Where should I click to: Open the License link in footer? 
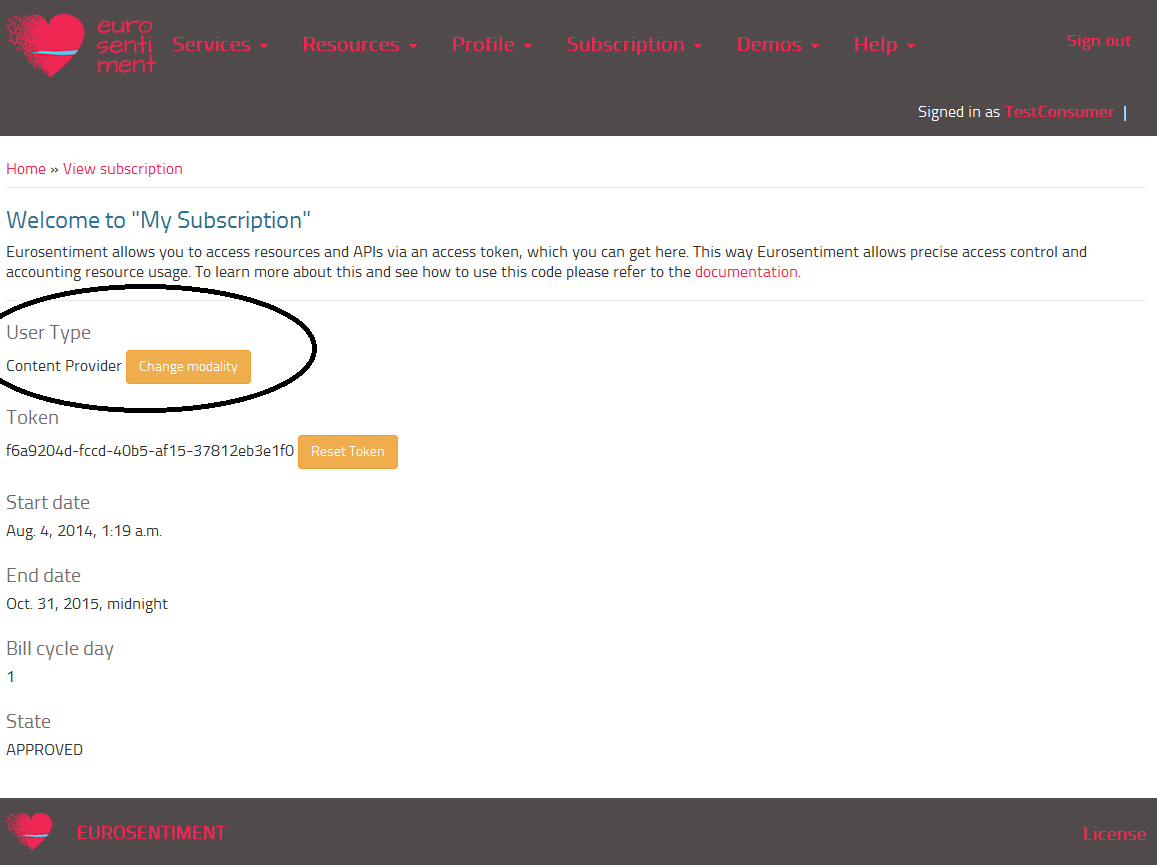[x=1114, y=833]
